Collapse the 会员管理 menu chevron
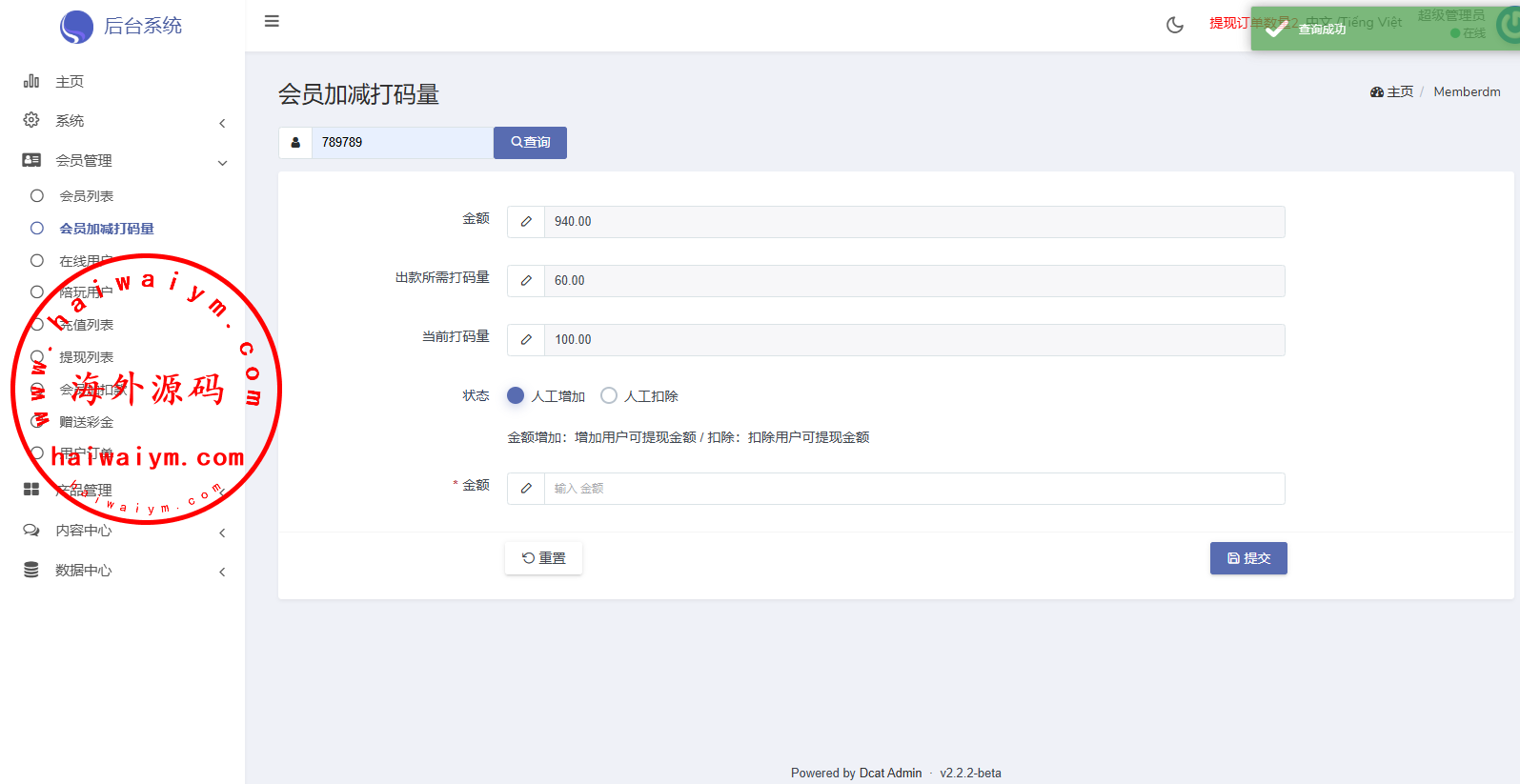 pyautogui.click(x=222, y=163)
